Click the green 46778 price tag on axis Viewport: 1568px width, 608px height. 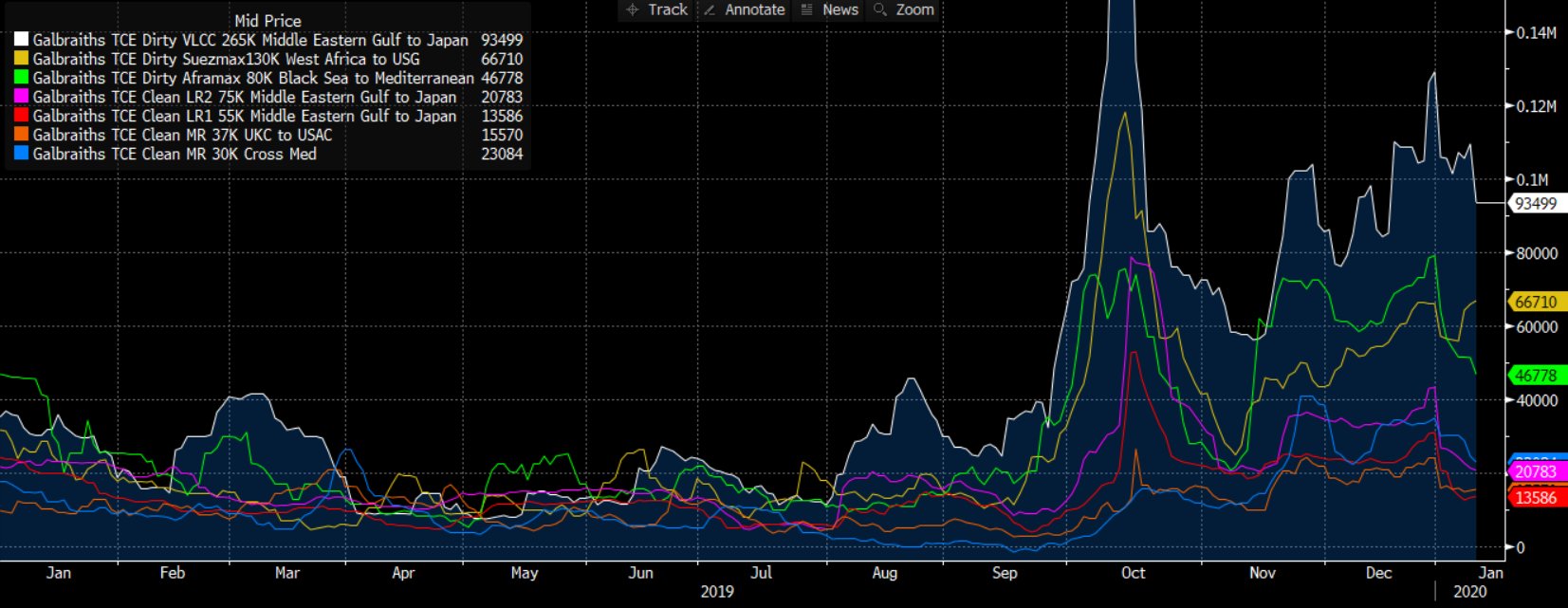(x=1536, y=376)
